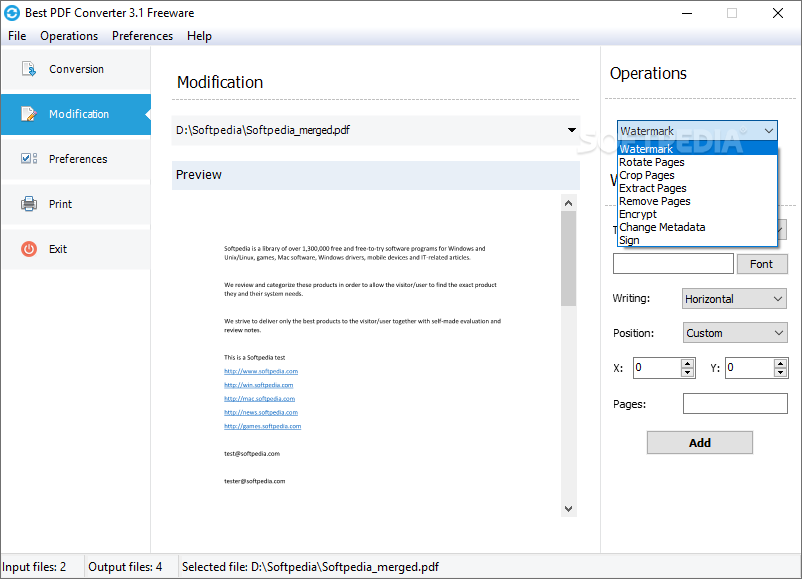Click the Pages input field
Viewport: 802px width, 579px height.
[735, 404]
